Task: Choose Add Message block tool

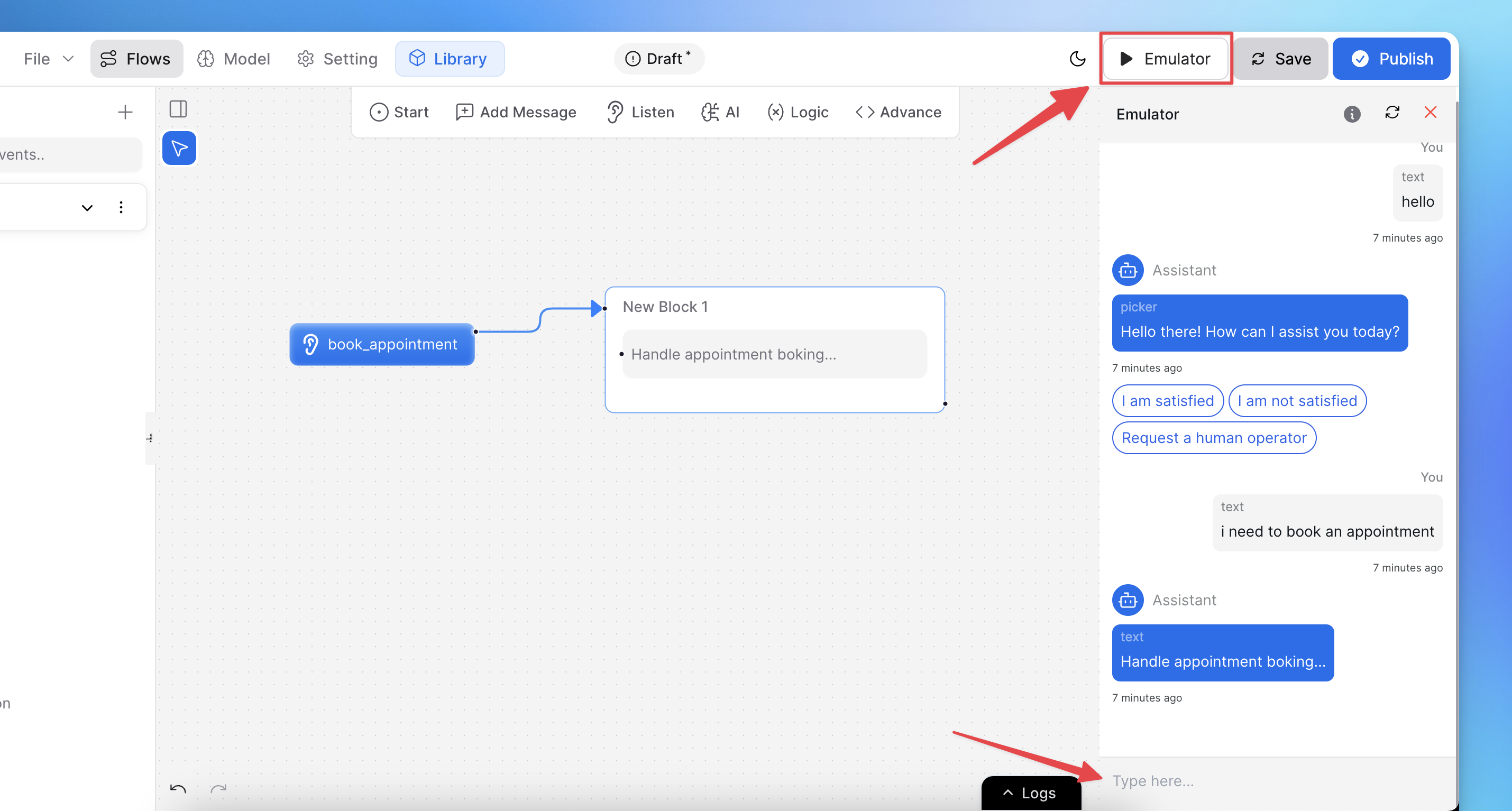Action: pos(516,112)
